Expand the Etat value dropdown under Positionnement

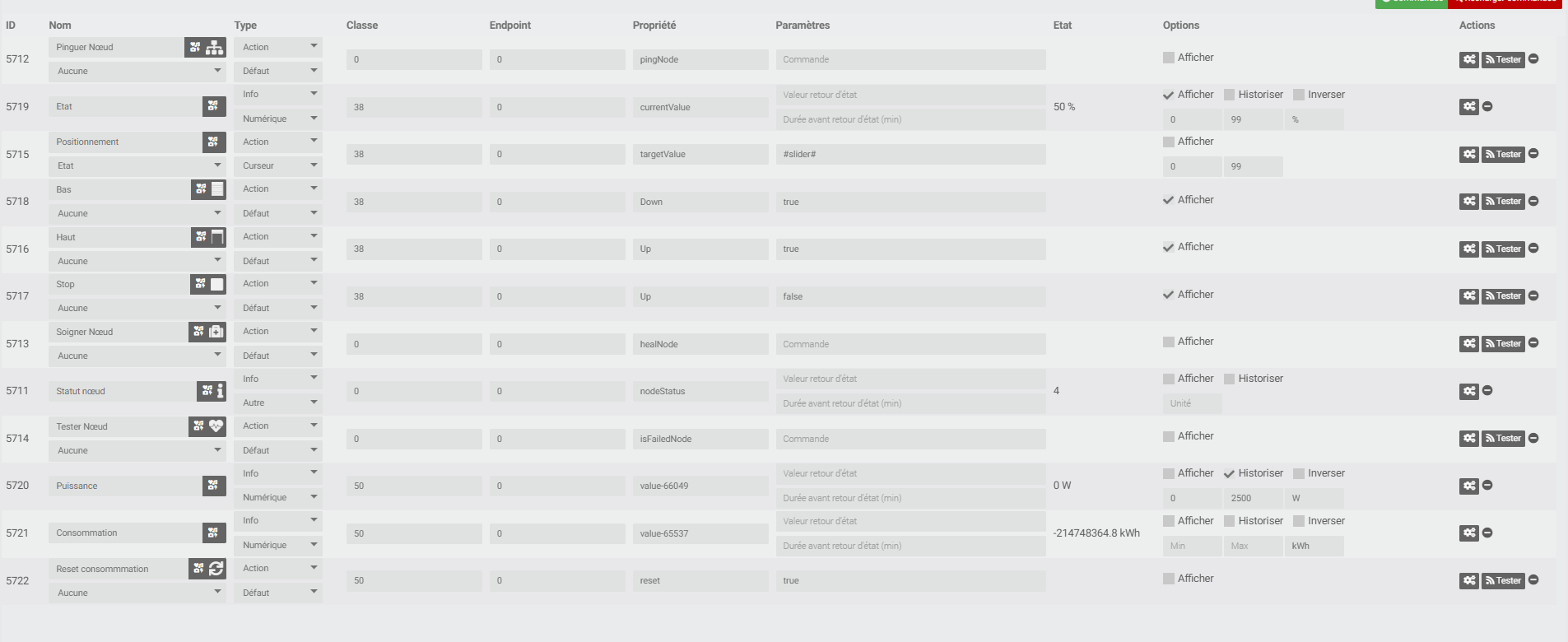(137, 166)
